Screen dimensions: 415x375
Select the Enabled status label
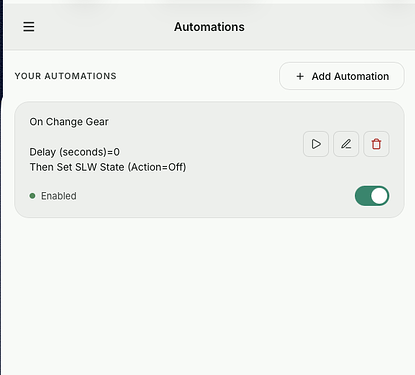pos(59,196)
